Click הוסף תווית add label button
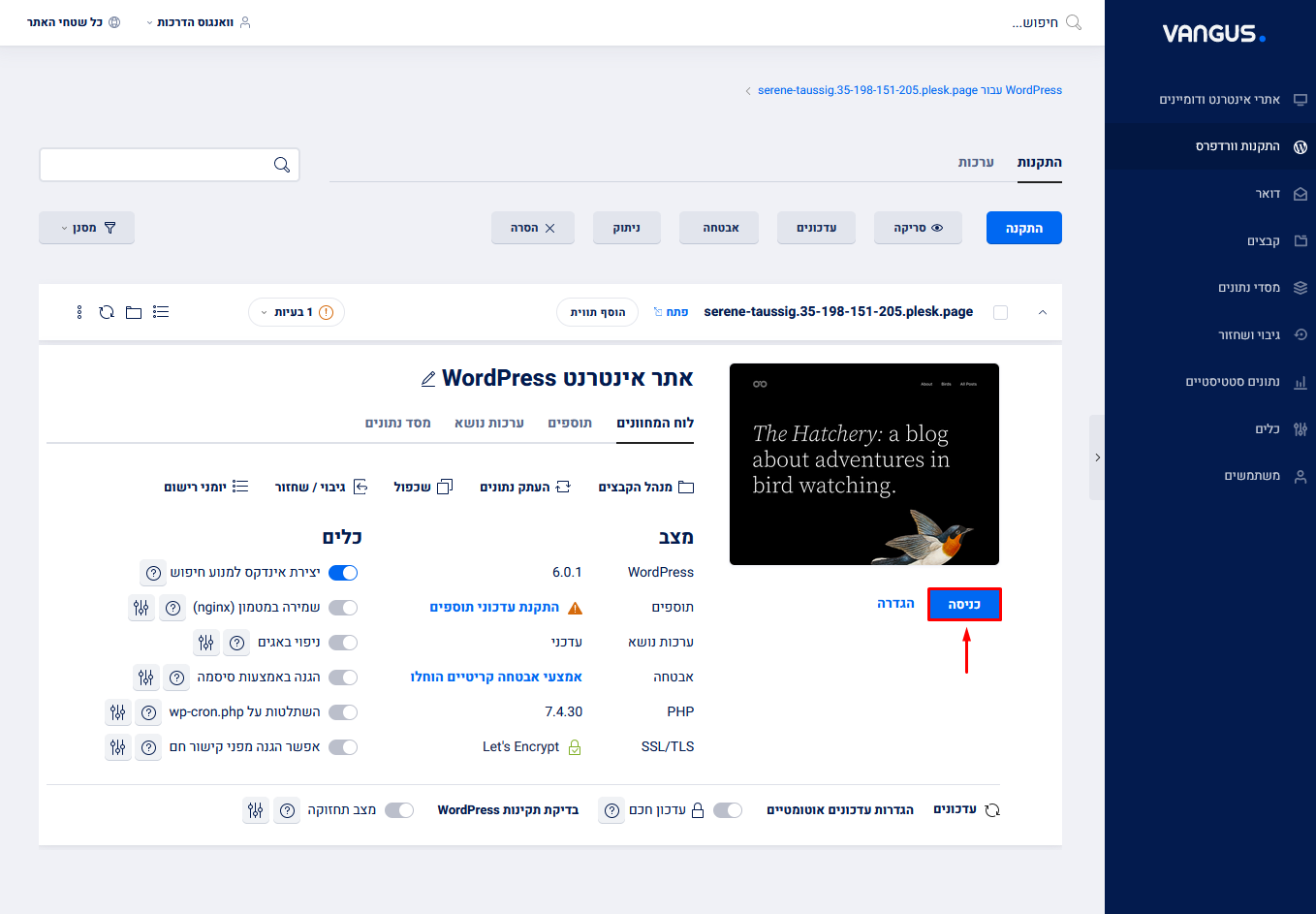This screenshot has width=1316, height=914. tap(597, 312)
